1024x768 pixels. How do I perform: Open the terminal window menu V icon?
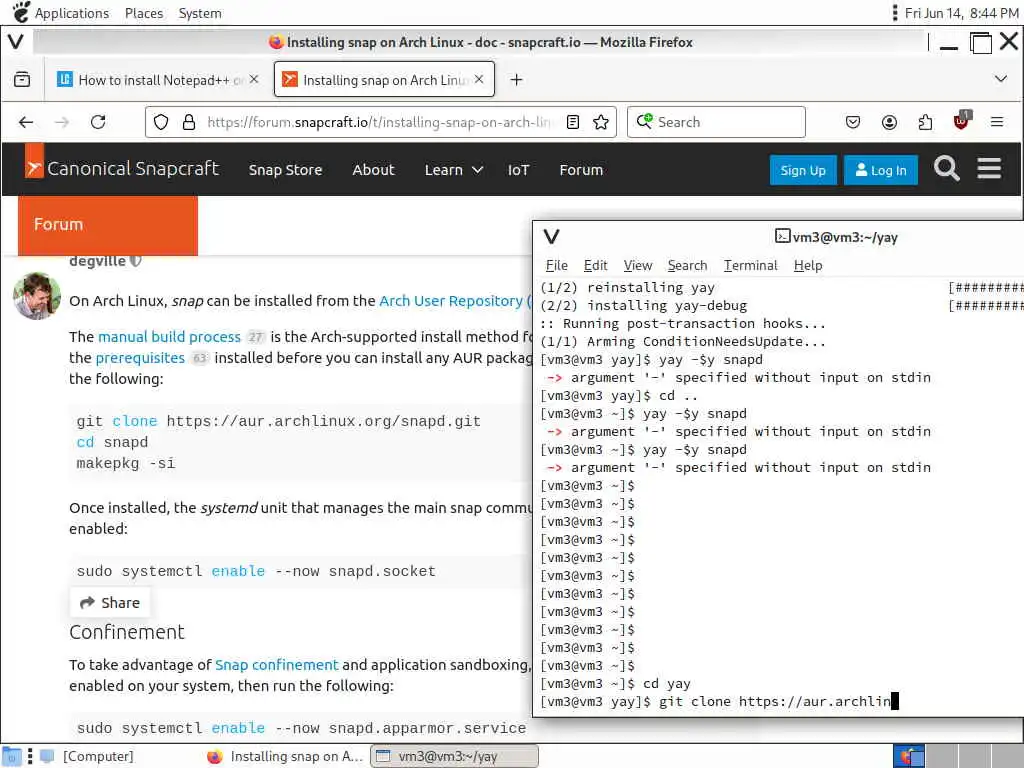(x=551, y=236)
